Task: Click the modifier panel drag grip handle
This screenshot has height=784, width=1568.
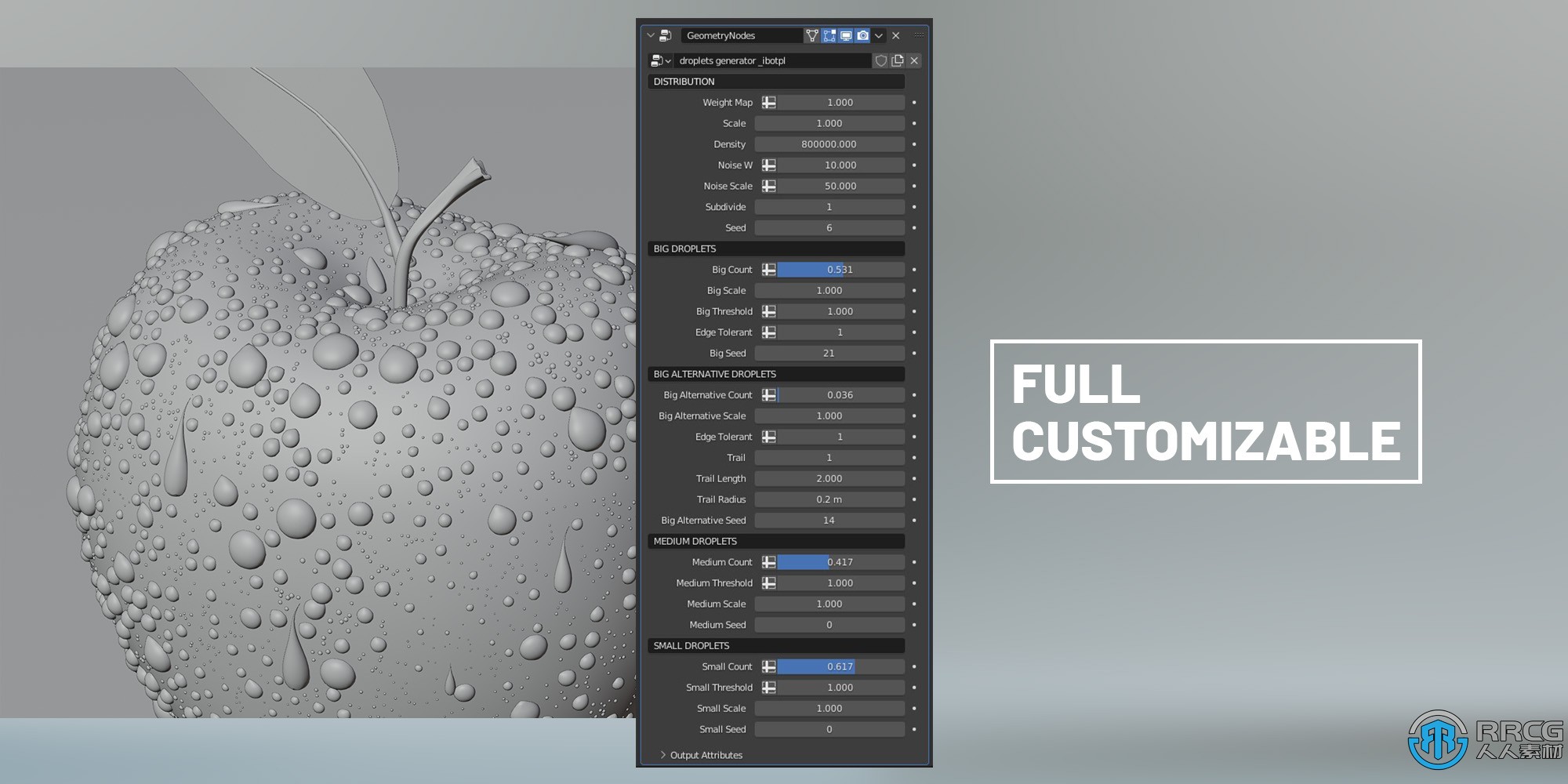Action: [919, 35]
